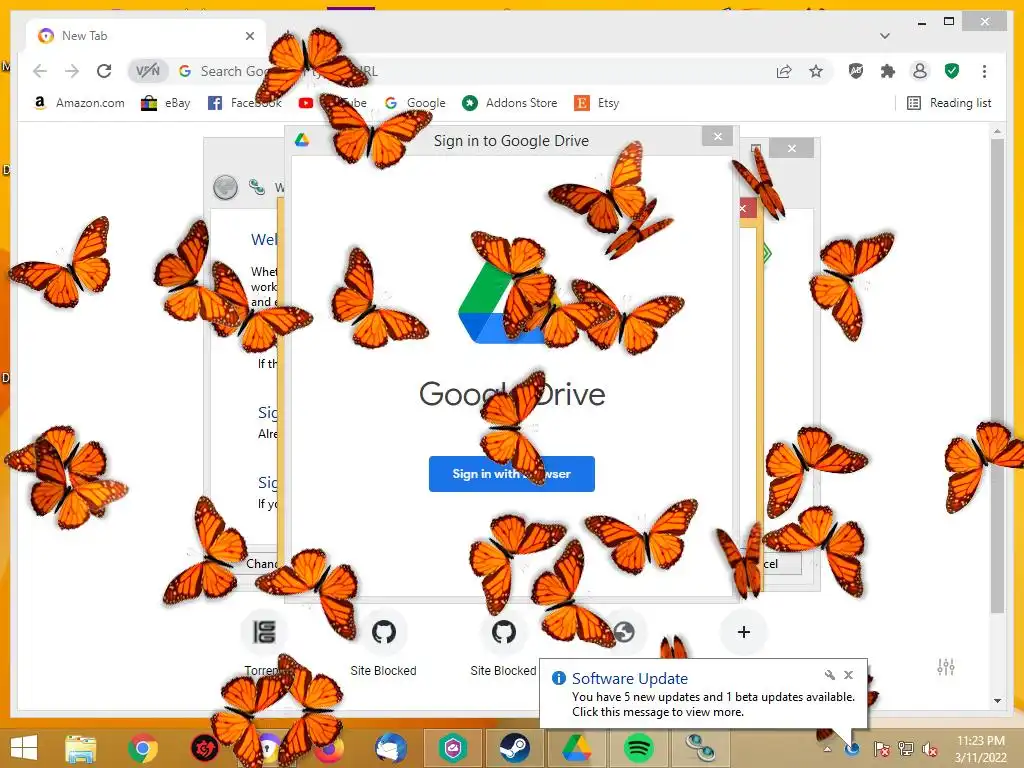
Task: Open the clock showing 11:23 PM
Action: tap(980, 749)
